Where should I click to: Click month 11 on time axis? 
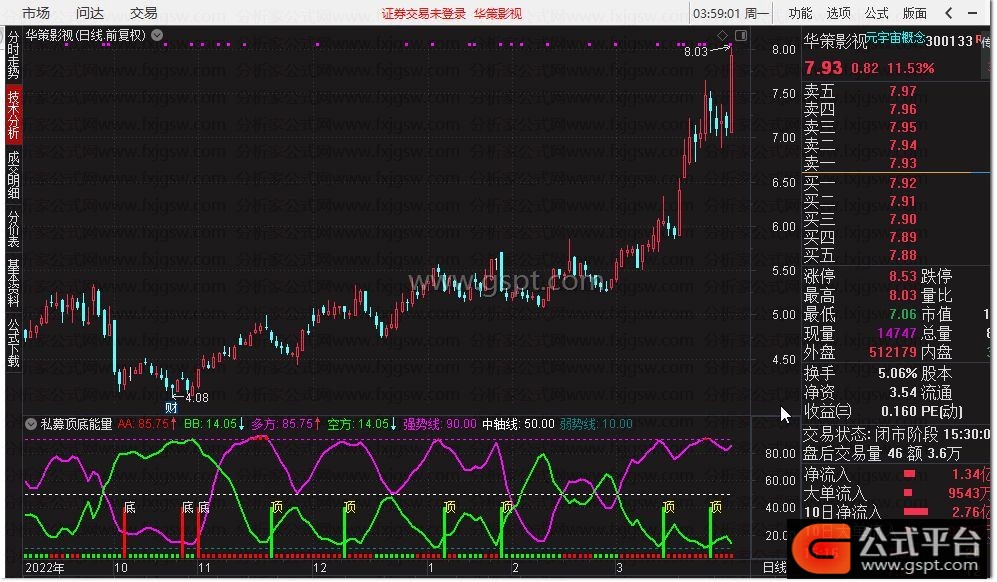[x=203, y=567]
